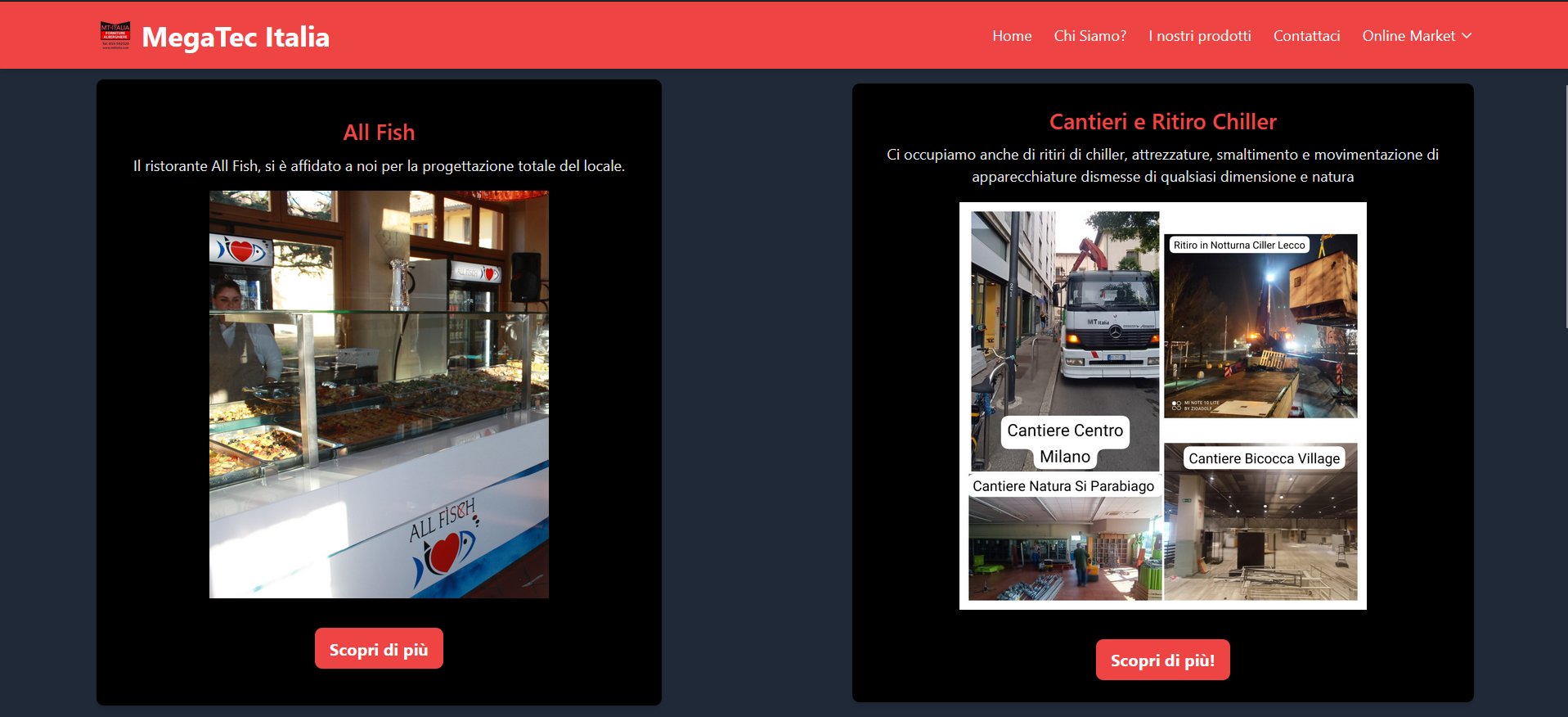Open the Contattaci page
Image resolution: width=1568 pixels, height=717 pixels.
point(1306,36)
